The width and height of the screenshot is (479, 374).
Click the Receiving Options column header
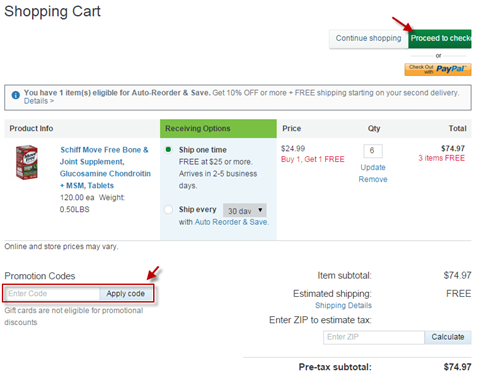[x=218, y=129]
